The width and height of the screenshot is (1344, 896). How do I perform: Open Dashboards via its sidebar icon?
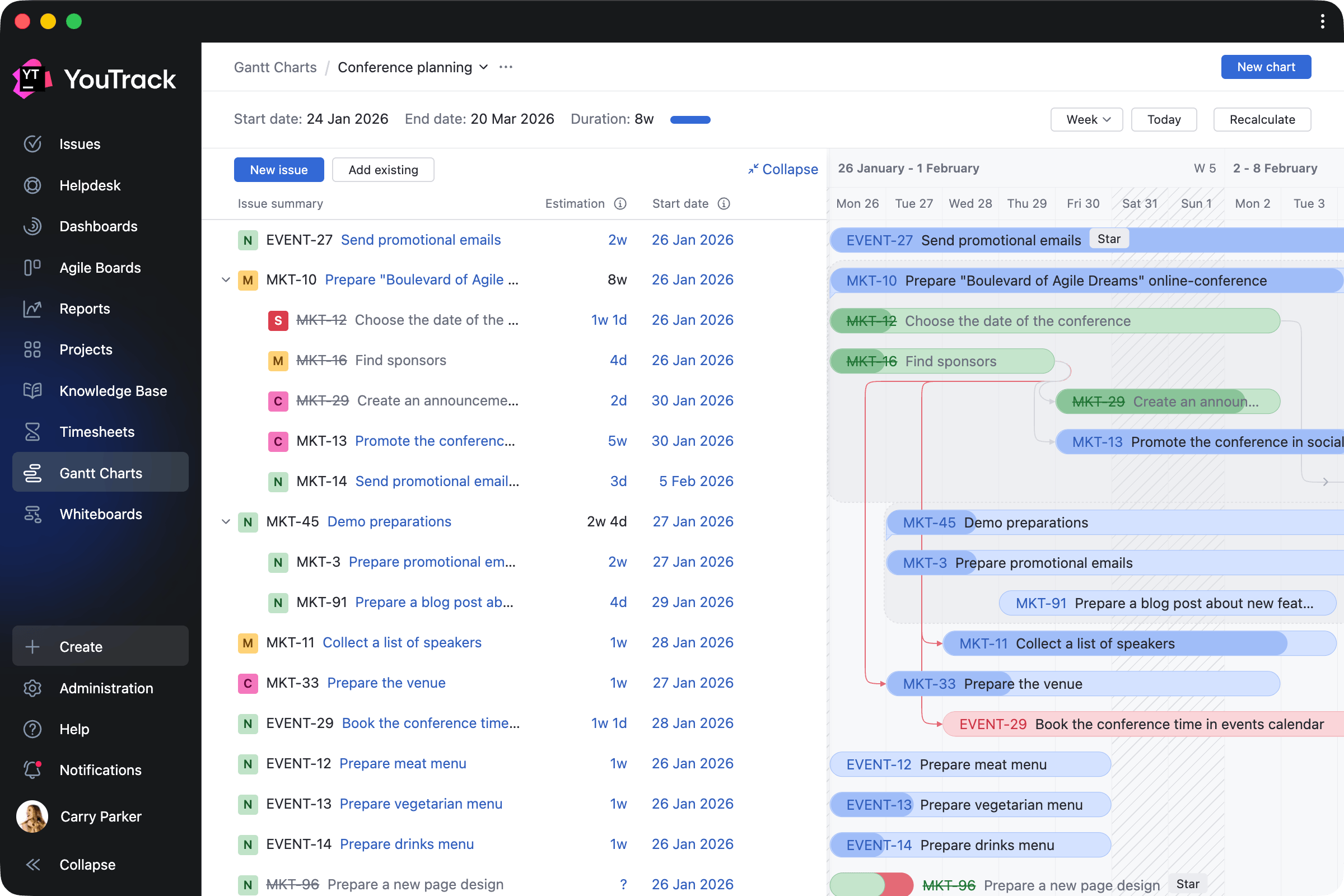pos(32,226)
